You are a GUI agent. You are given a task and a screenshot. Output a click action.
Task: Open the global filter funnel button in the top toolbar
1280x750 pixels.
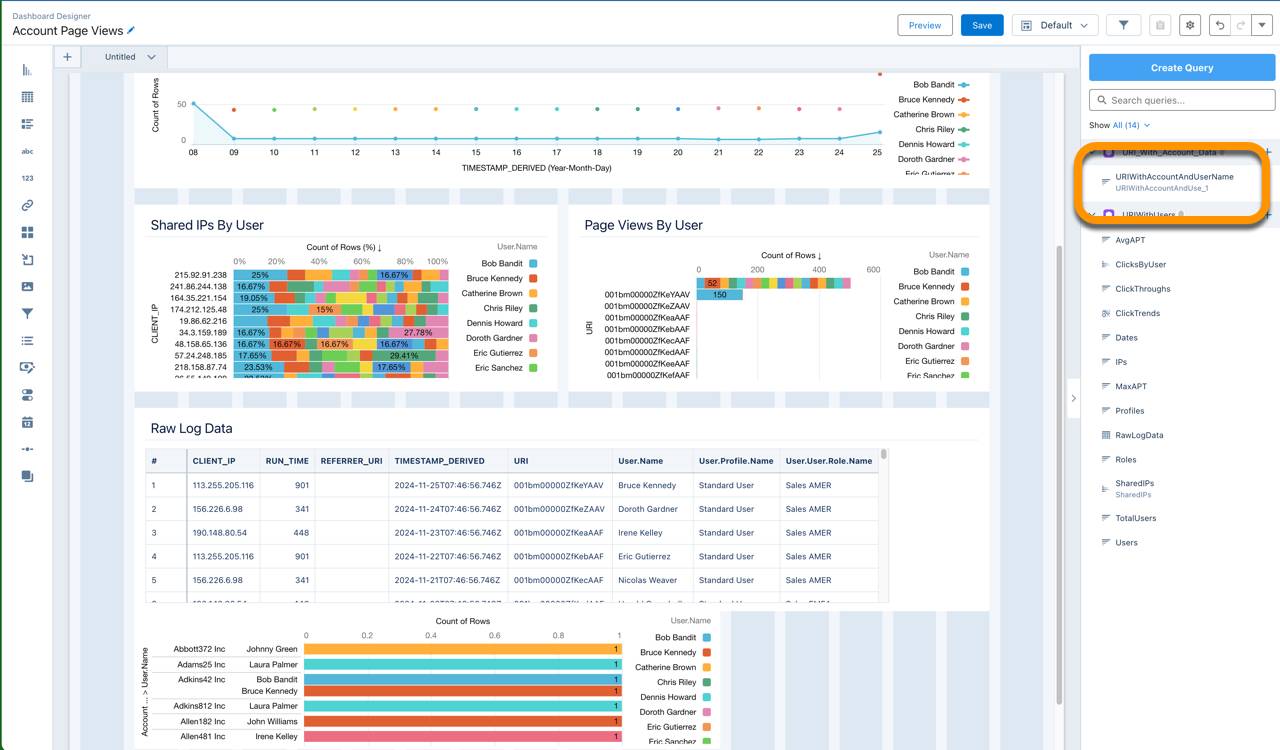click(x=1123, y=25)
